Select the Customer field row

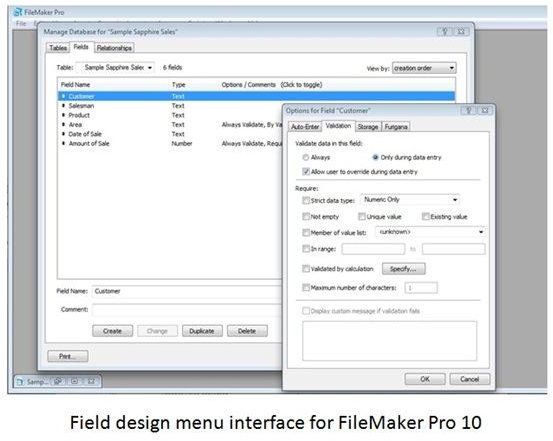[x=257, y=96]
